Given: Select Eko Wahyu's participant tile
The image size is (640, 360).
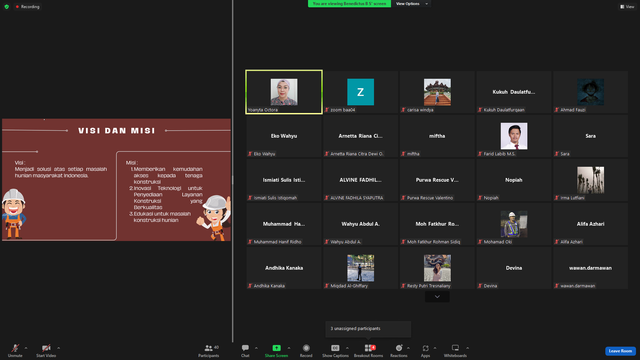Looking at the screenshot, I should [x=284, y=136].
